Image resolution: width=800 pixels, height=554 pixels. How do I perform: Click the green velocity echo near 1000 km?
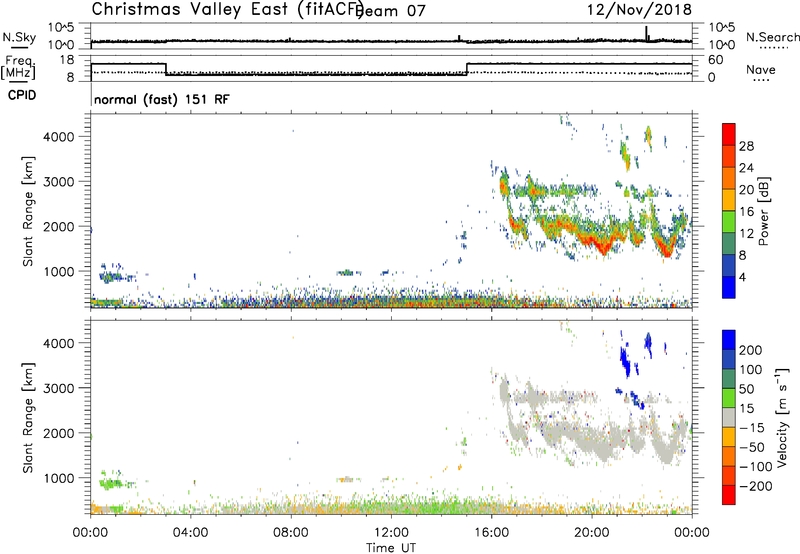click(x=112, y=482)
